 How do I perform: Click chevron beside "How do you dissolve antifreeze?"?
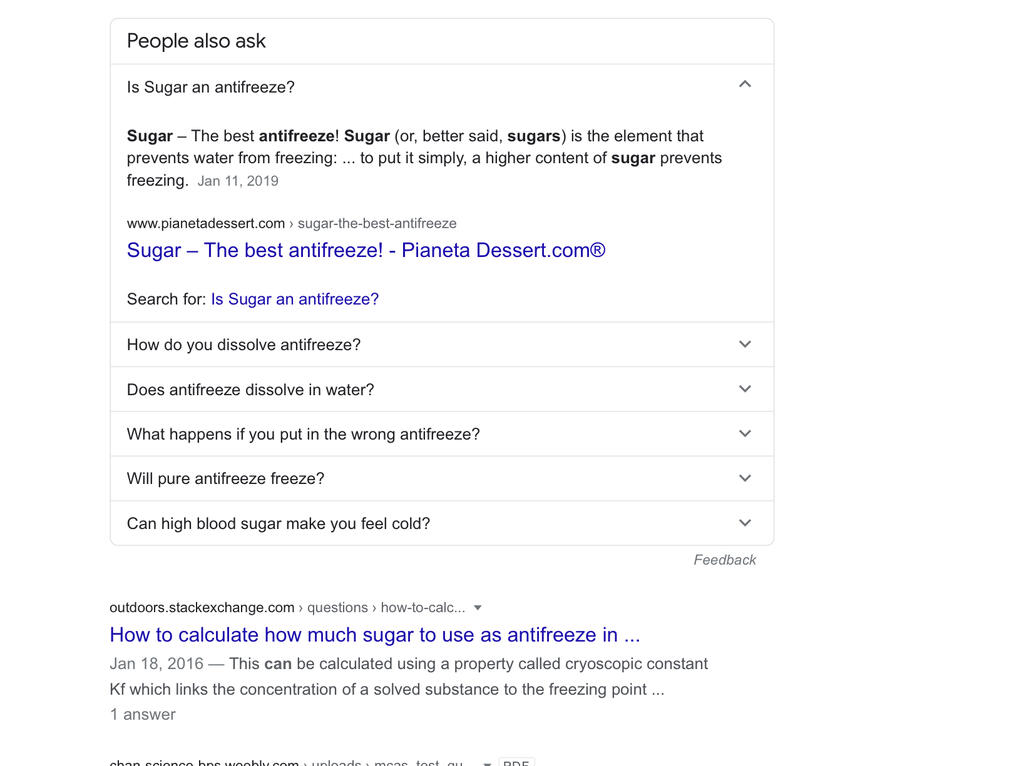[x=744, y=344]
